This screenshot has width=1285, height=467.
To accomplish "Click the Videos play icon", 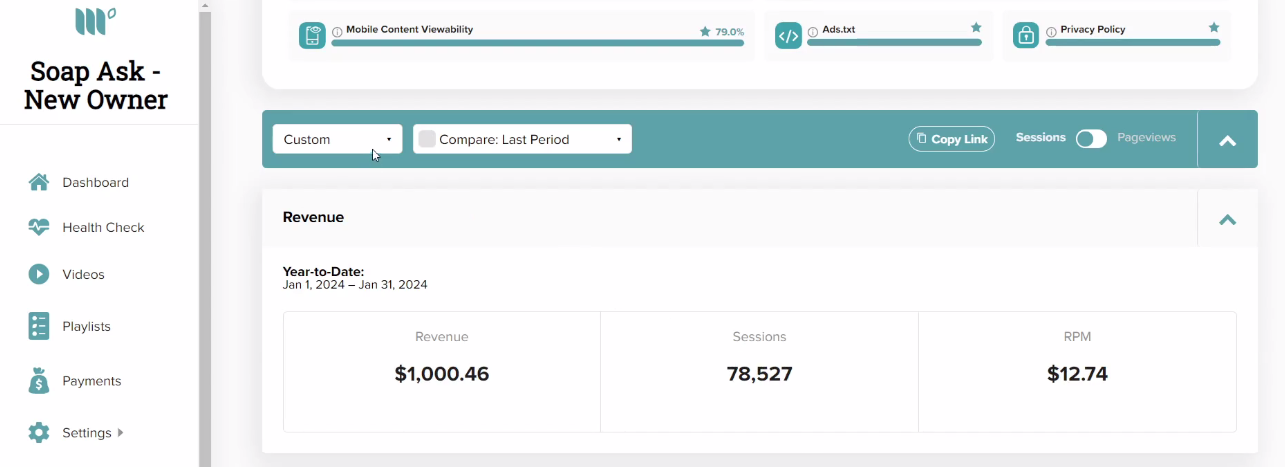I will 39,274.
